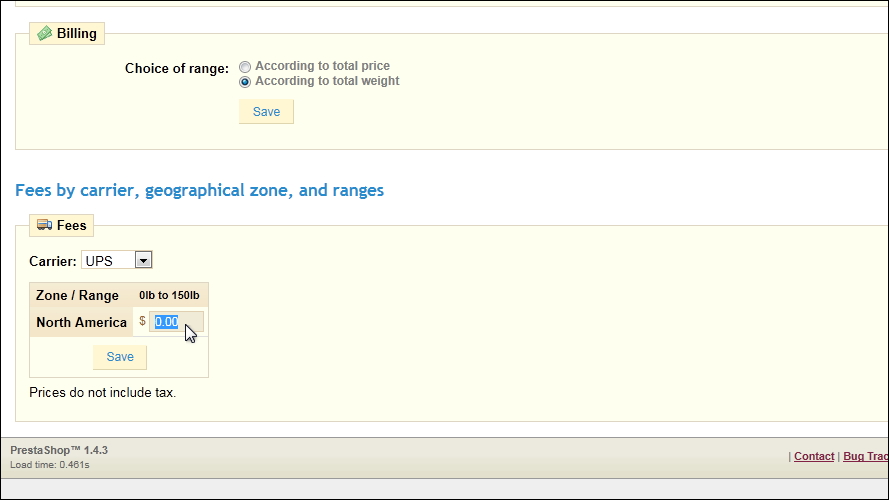Click the delivery truck icon beside Fees

pos(44,225)
